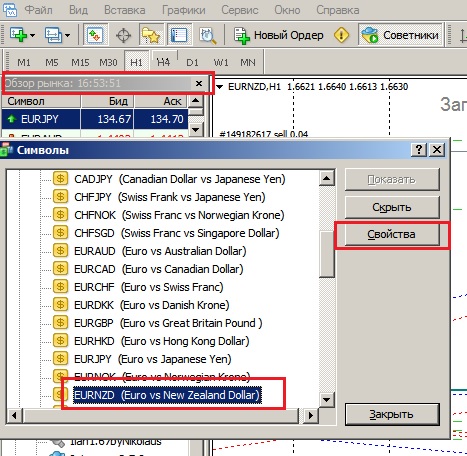This screenshot has height=456, width=467.
Task: Click the Показать button
Action: pos(392,179)
